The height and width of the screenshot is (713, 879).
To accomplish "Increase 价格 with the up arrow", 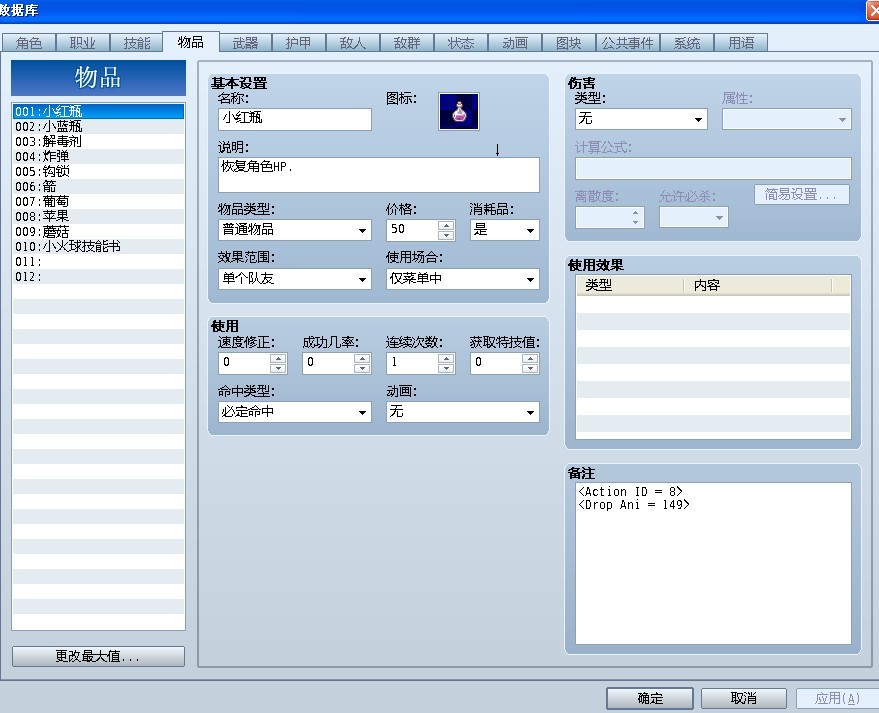I will 446,225.
